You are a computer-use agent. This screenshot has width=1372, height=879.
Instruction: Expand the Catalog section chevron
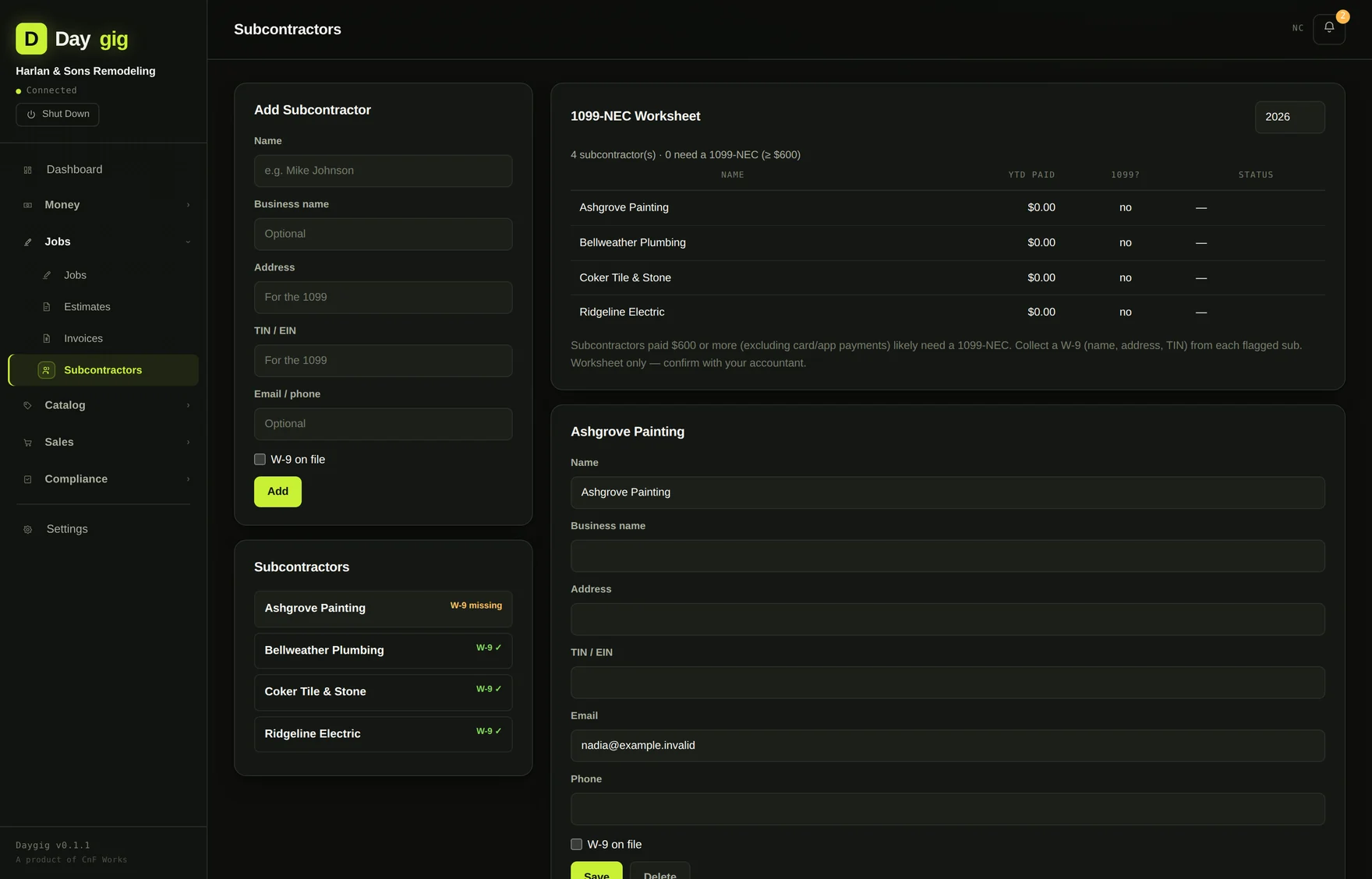(x=188, y=405)
